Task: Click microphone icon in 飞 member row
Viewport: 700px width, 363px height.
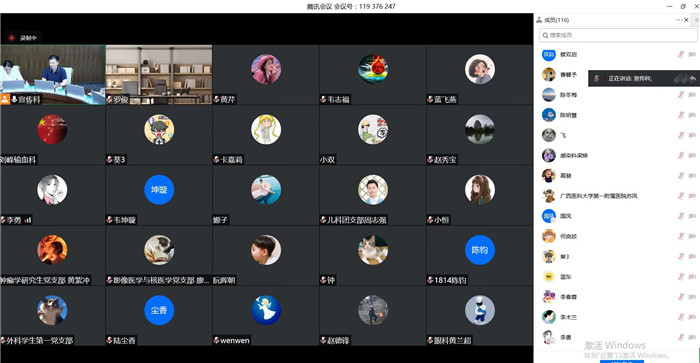Action: (x=681, y=135)
